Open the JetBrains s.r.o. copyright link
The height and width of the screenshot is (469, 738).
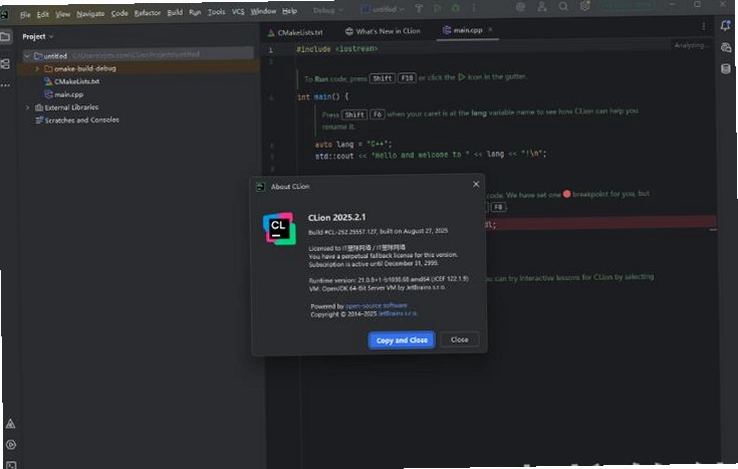pyautogui.click(x=397, y=313)
